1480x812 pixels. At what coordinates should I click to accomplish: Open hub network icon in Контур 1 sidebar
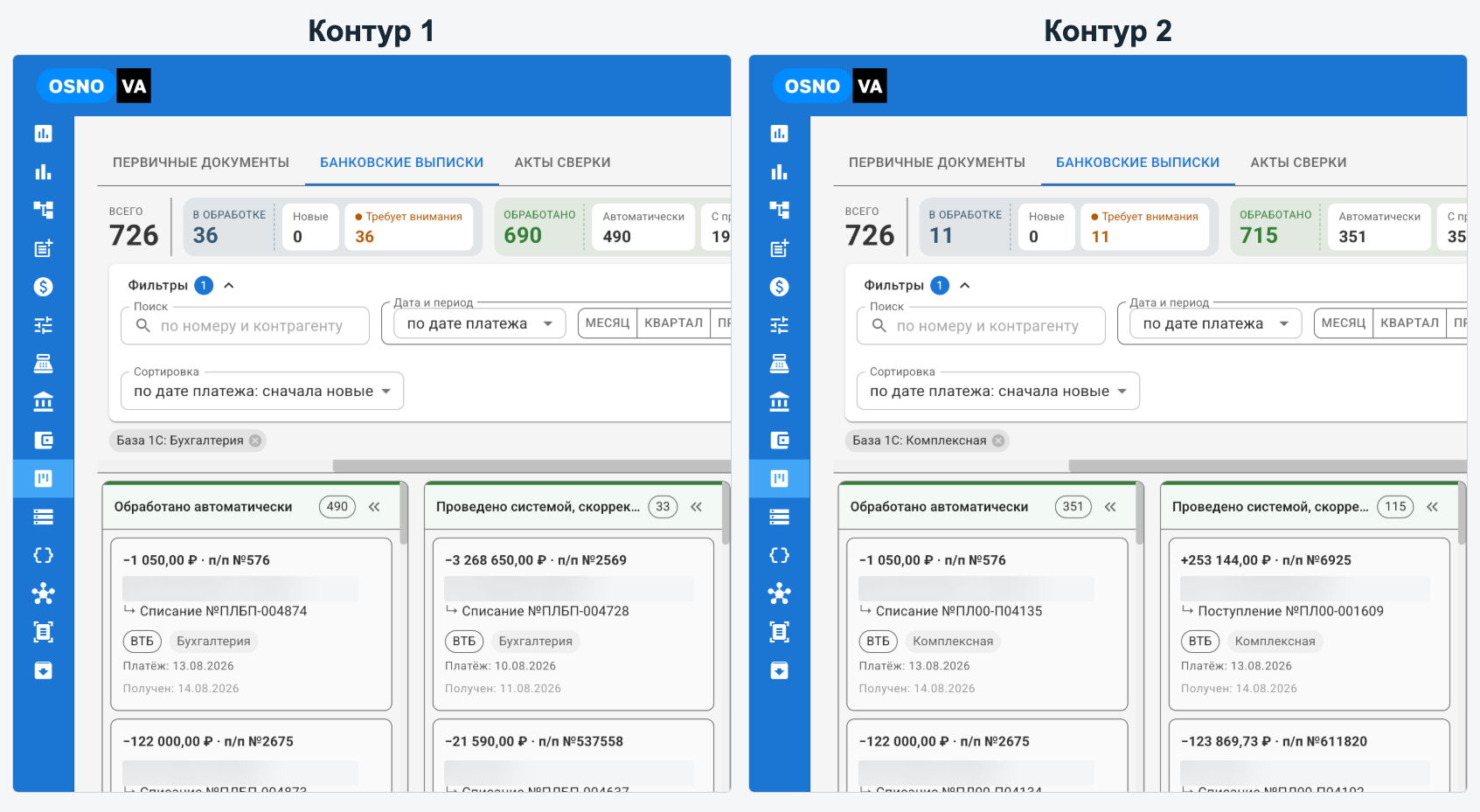pyautogui.click(x=43, y=593)
